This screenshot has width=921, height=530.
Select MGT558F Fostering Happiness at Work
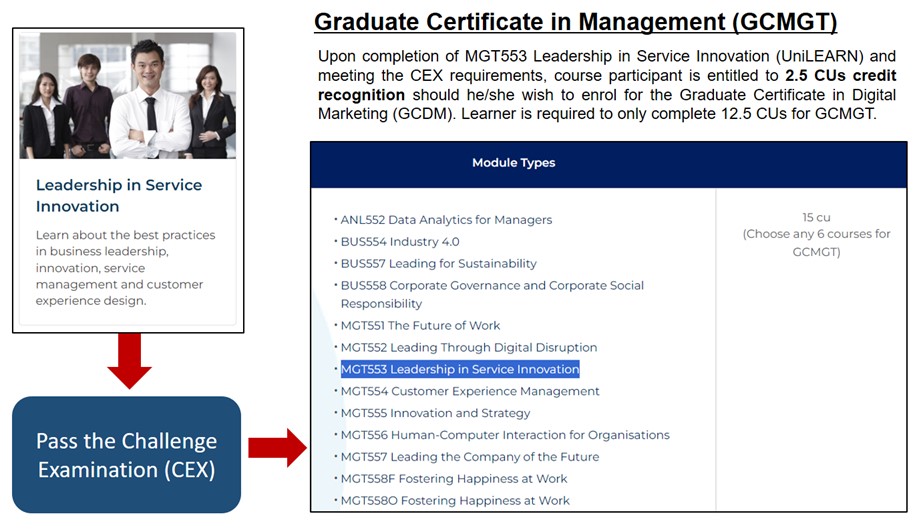(x=454, y=479)
